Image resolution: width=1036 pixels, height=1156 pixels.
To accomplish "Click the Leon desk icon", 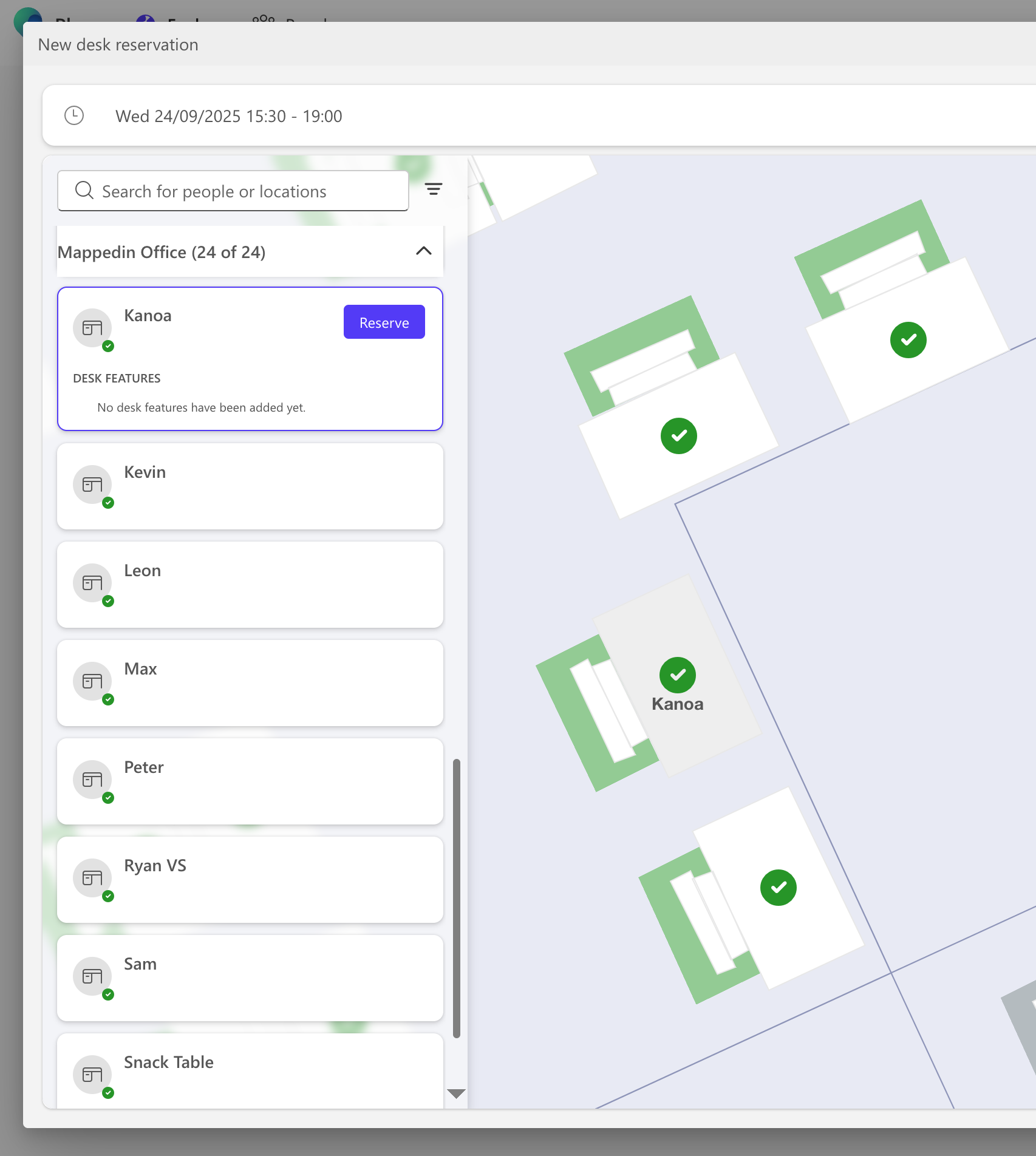I will (x=92, y=583).
